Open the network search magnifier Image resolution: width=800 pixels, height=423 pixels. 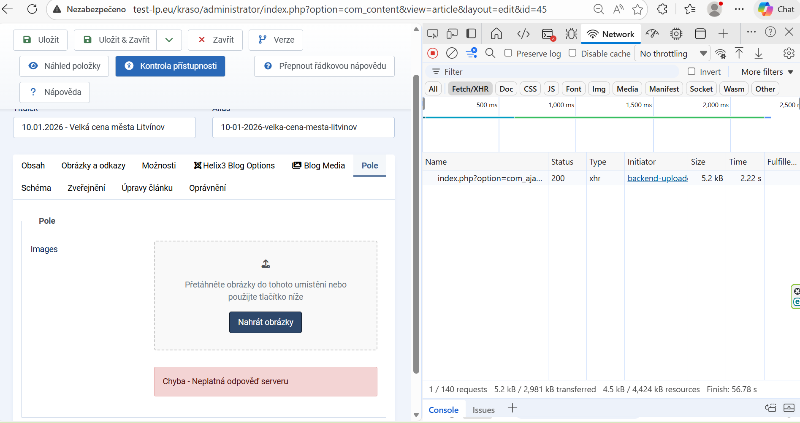coord(489,53)
